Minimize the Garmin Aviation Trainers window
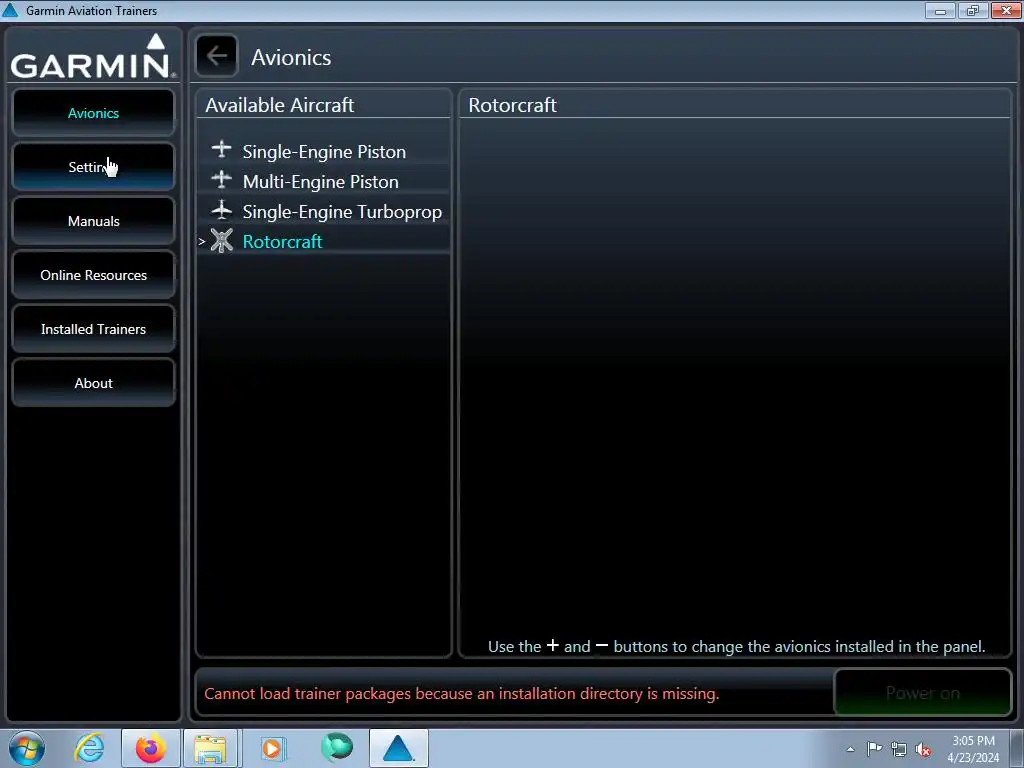The height and width of the screenshot is (768, 1024). pyautogui.click(x=940, y=10)
